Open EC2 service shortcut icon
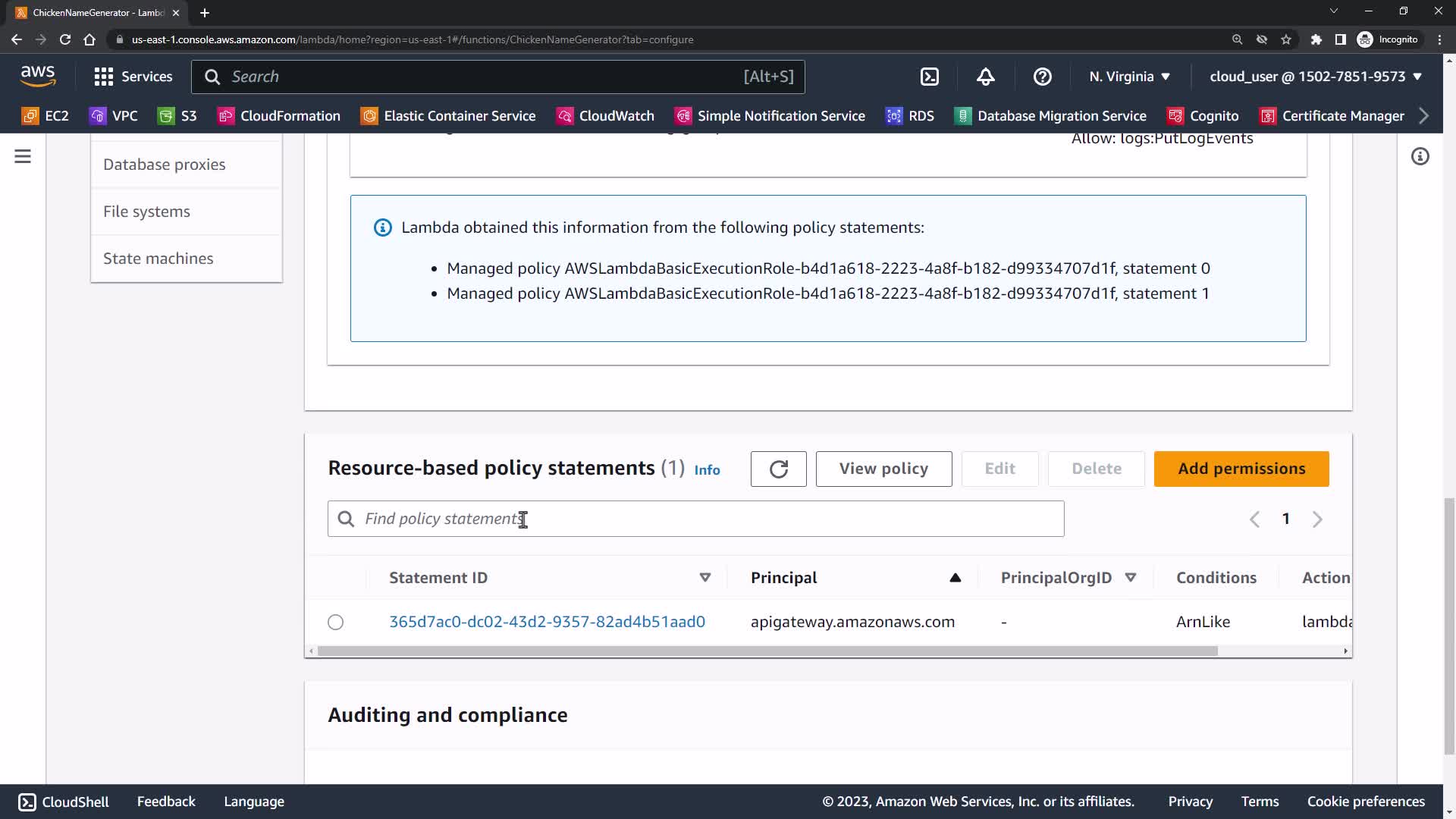Image resolution: width=1456 pixels, height=819 pixels. (30, 116)
